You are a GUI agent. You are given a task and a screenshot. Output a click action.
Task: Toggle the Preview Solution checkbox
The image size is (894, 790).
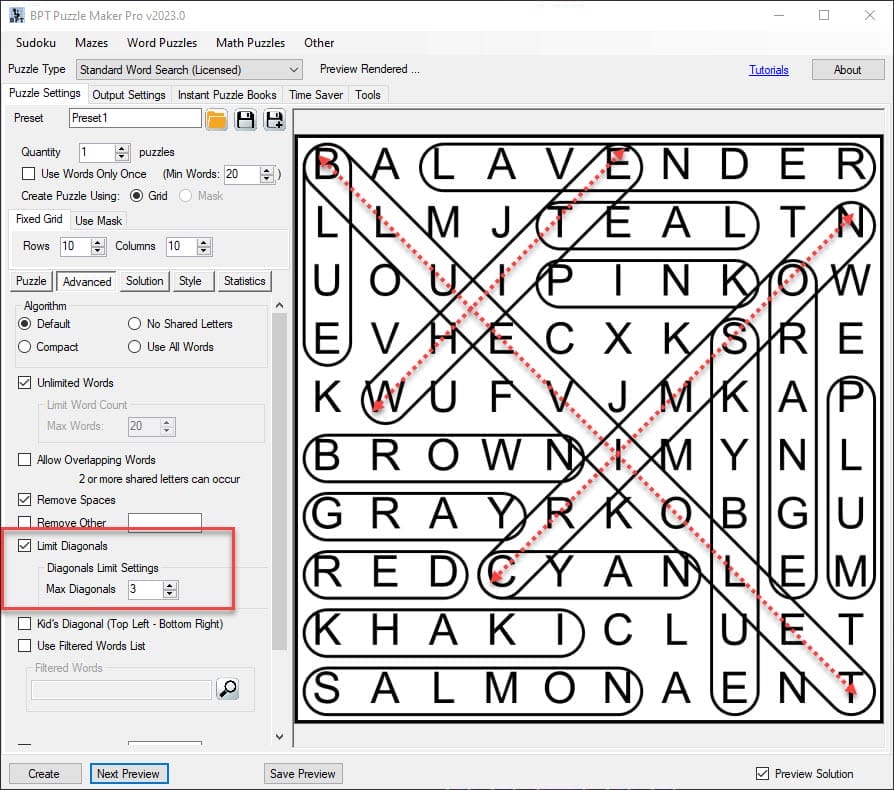coord(763,774)
